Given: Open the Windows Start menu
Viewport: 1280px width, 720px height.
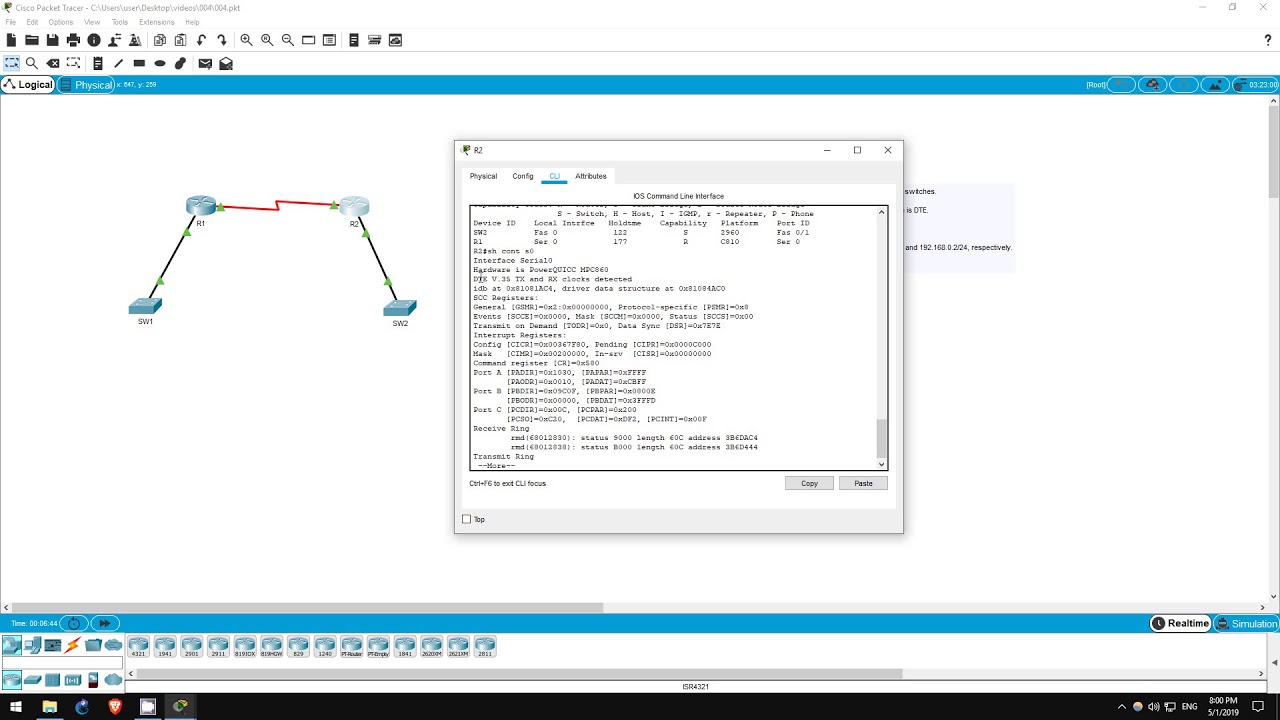Looking at the screenshot, I should click(x=16, y=707).
